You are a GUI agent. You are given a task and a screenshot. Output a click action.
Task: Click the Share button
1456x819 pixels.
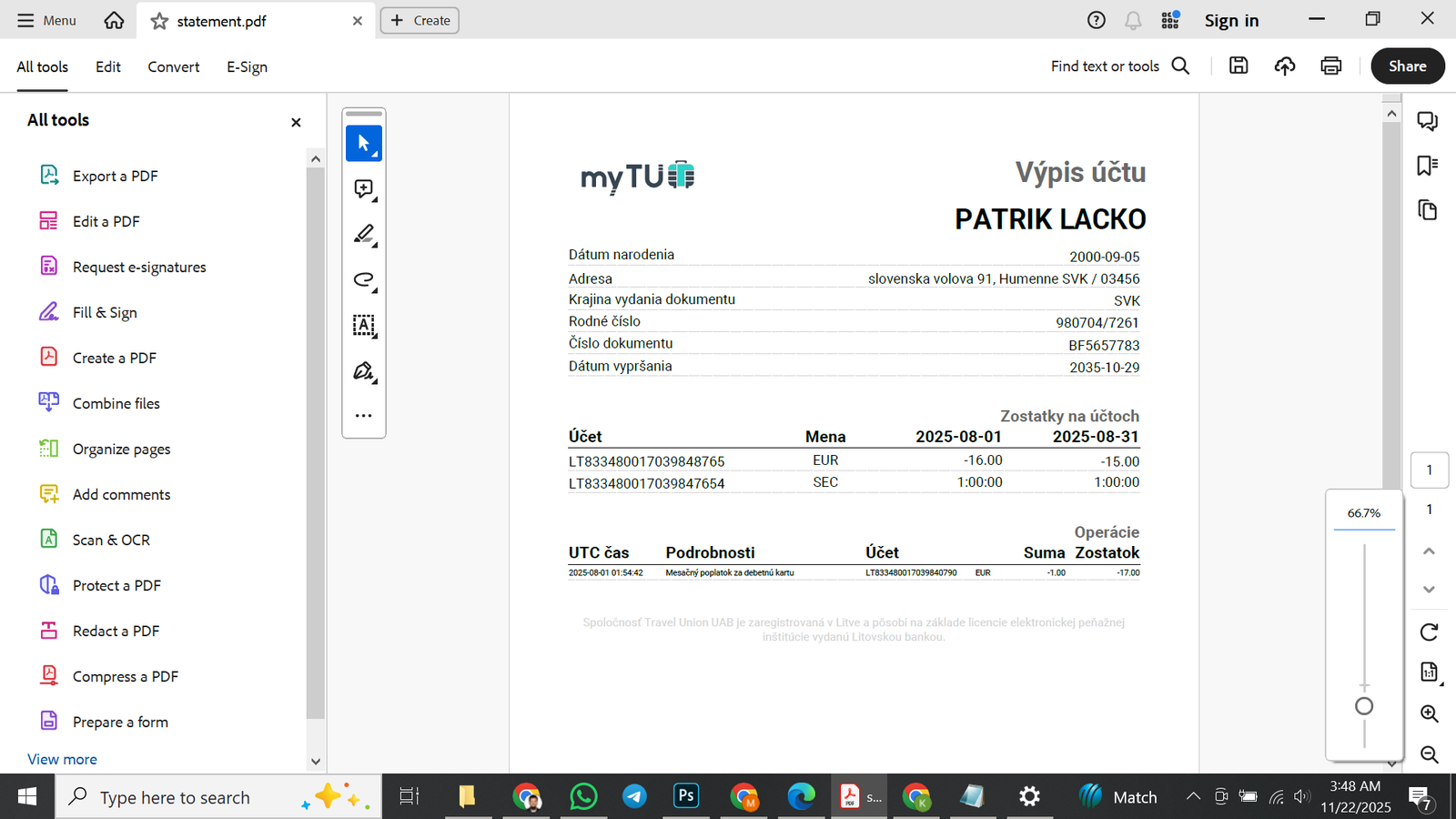tap(1407, 66)
